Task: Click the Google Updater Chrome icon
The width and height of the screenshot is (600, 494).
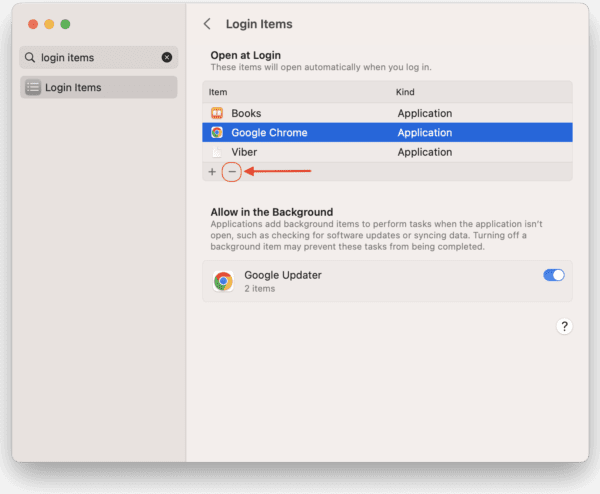Action: click(x=223, y=281)
